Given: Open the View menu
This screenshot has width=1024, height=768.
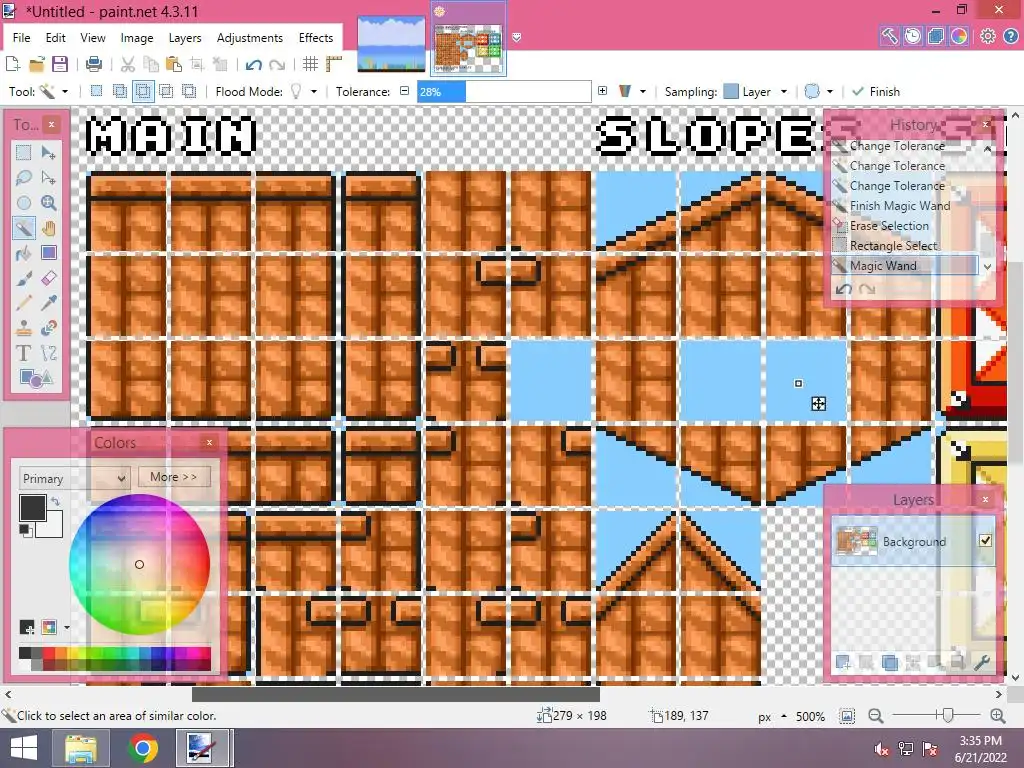Looking at the screenshot, I should [93, 38].
